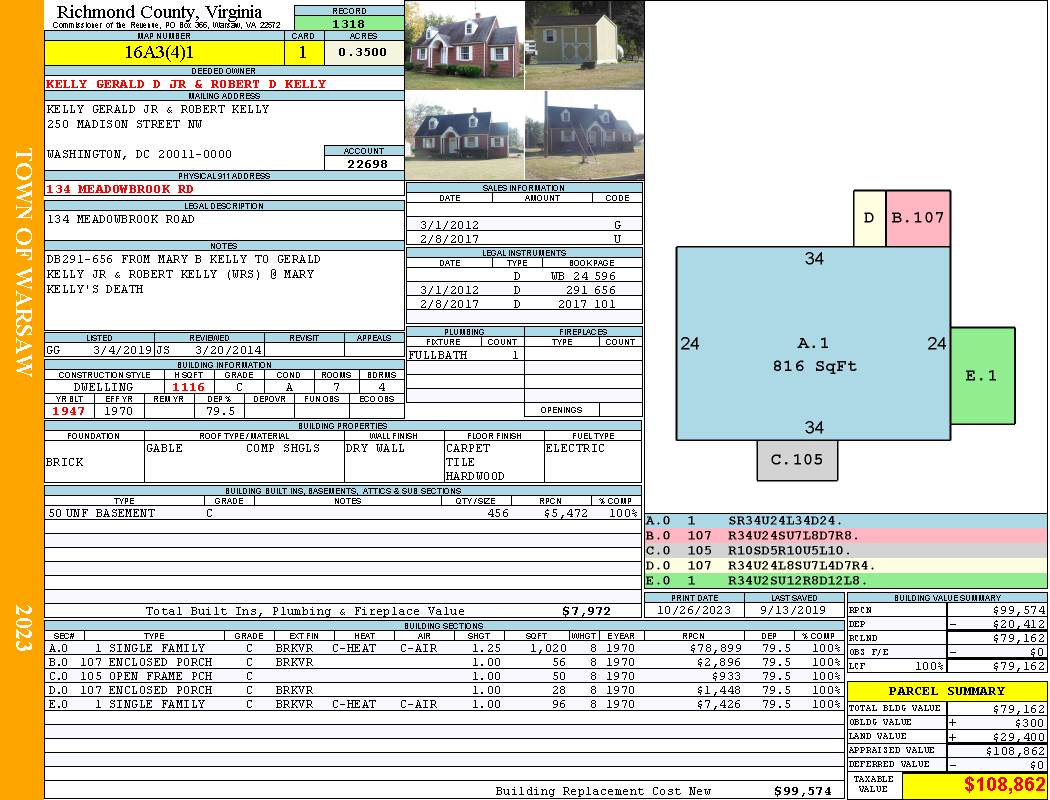
Task: Click Richmond County, Virginia title
Action: (x=159, y=12)
